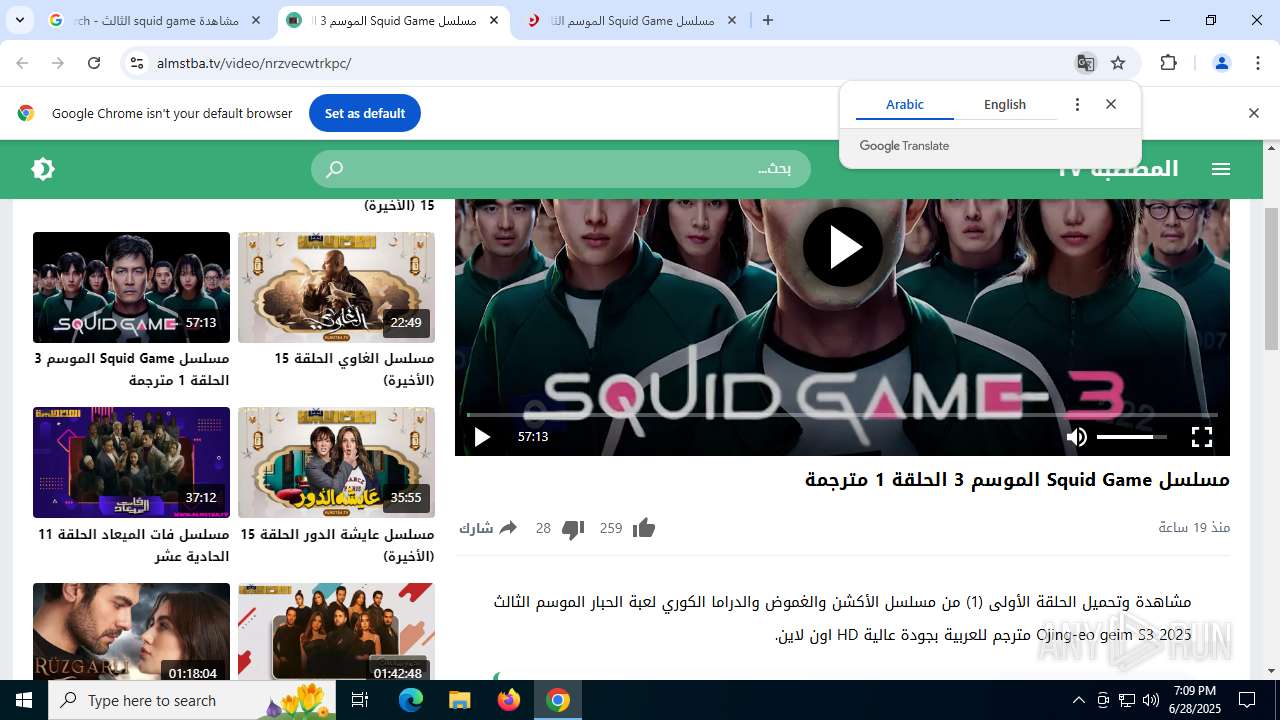1280x720 pixels.
Task: Open system volume control in tray
Action: click(1151, 700)
